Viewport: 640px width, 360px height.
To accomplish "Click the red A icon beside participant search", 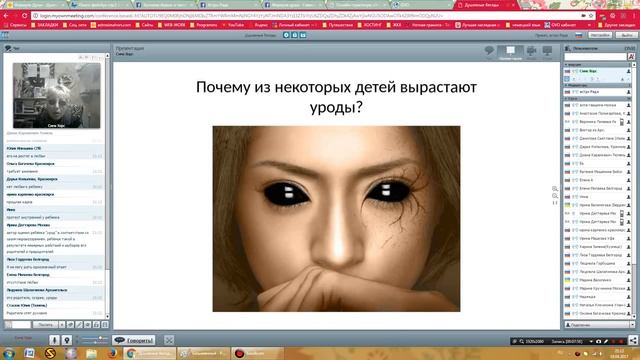I will click(631, 57).
